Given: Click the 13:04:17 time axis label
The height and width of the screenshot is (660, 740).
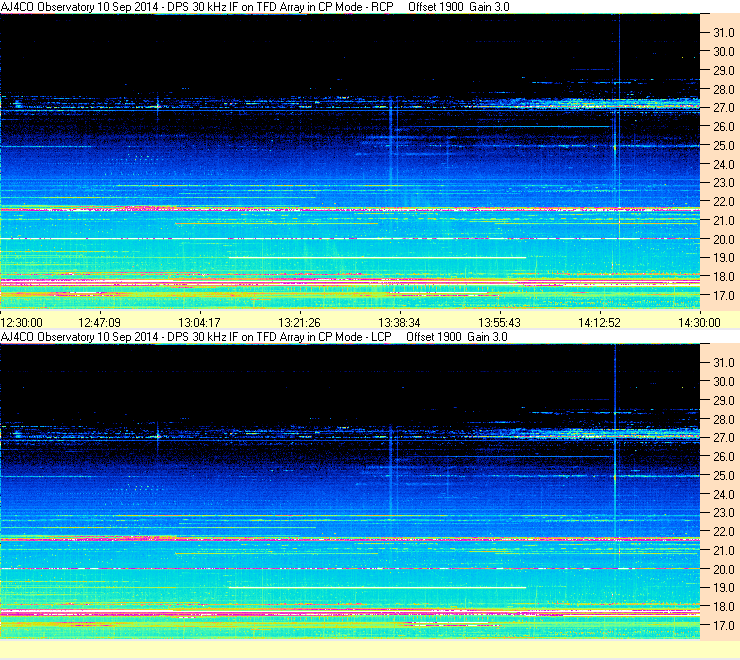Looking at the screenshot, I should point(199,322).
